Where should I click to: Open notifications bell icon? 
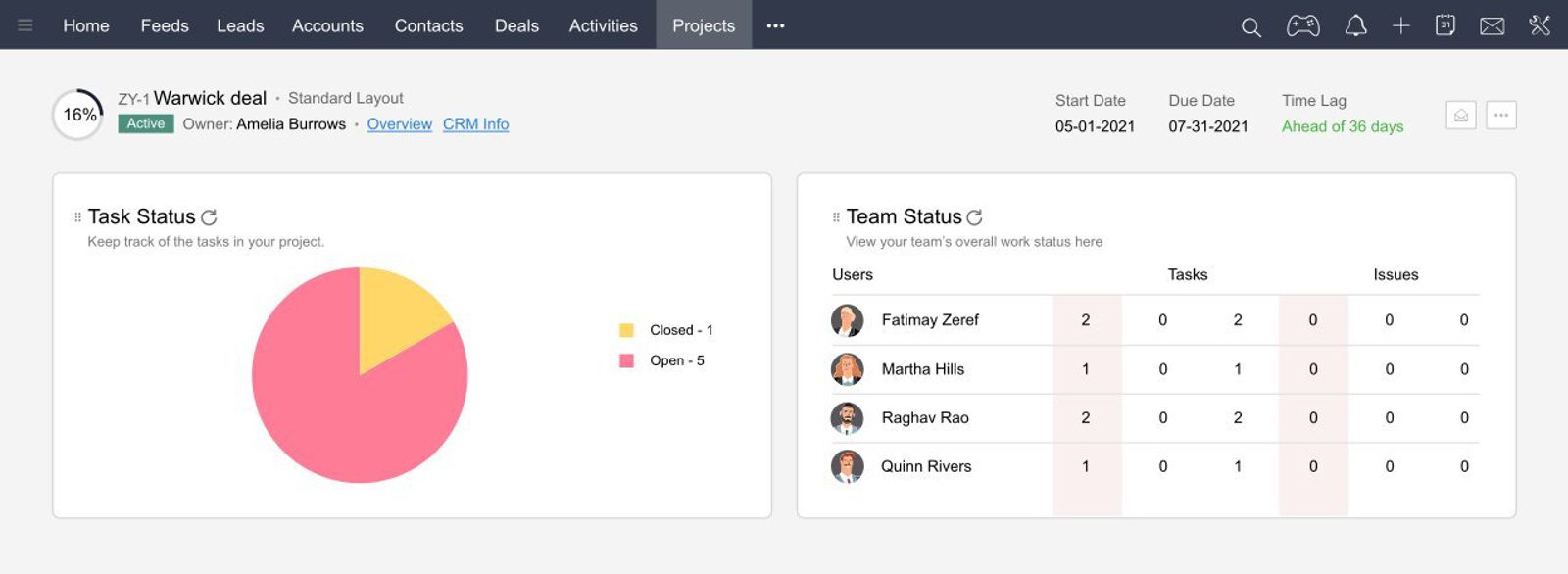point(1355,26)
